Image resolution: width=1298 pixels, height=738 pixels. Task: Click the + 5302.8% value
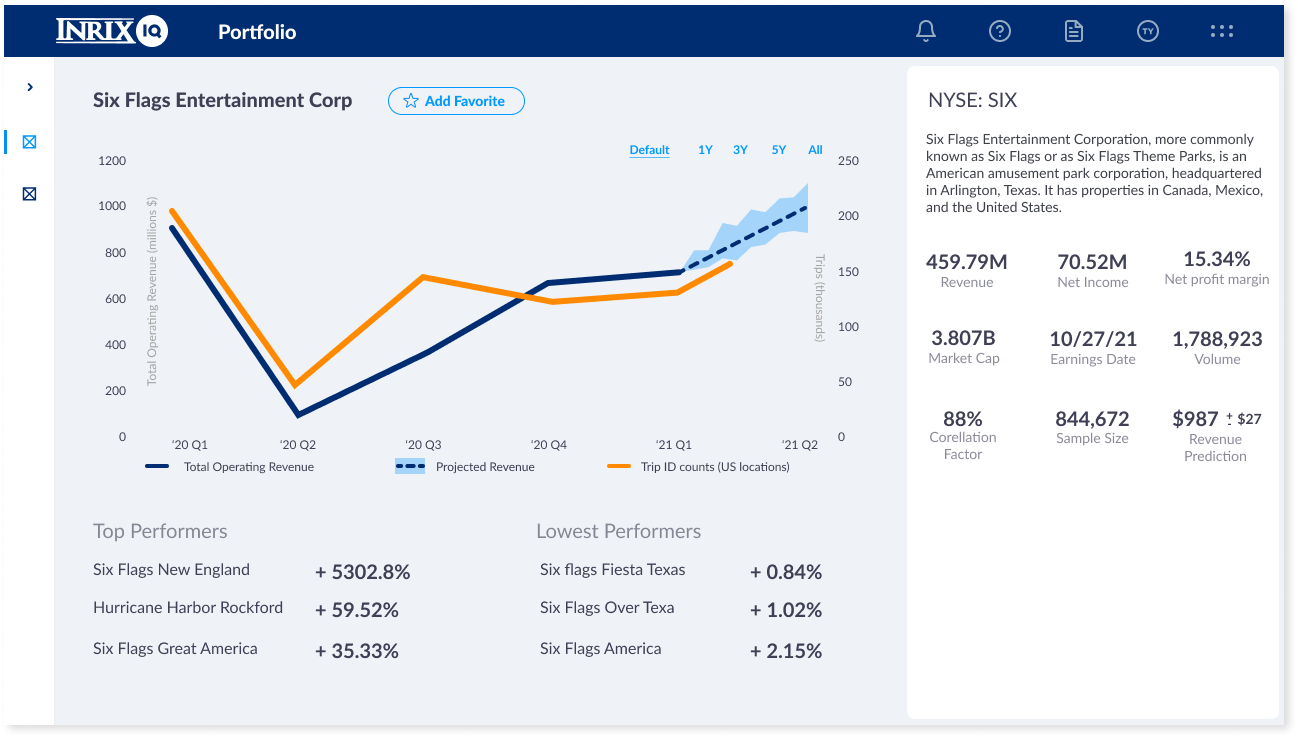[x=363, y=572]
